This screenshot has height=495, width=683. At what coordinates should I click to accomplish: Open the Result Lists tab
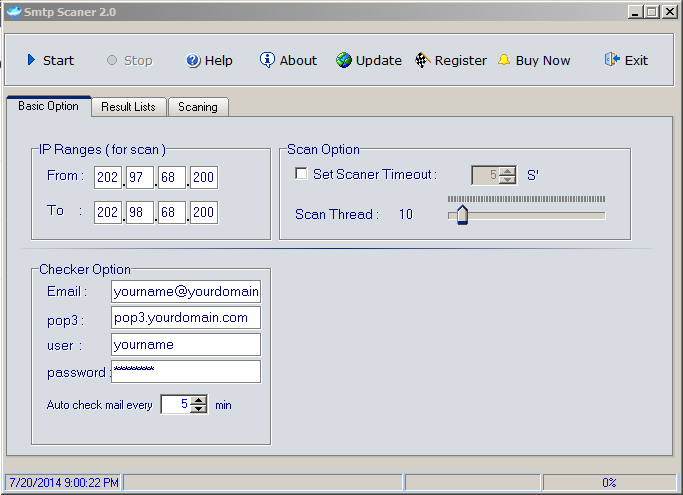coord(128,107)
